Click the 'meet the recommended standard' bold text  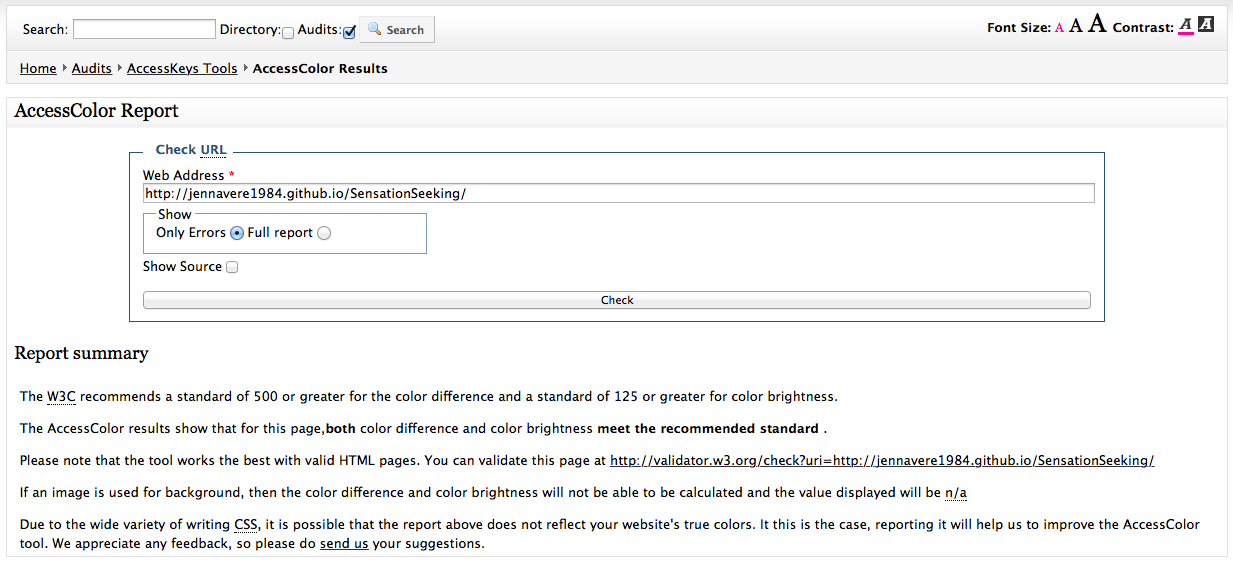[707, 429]
